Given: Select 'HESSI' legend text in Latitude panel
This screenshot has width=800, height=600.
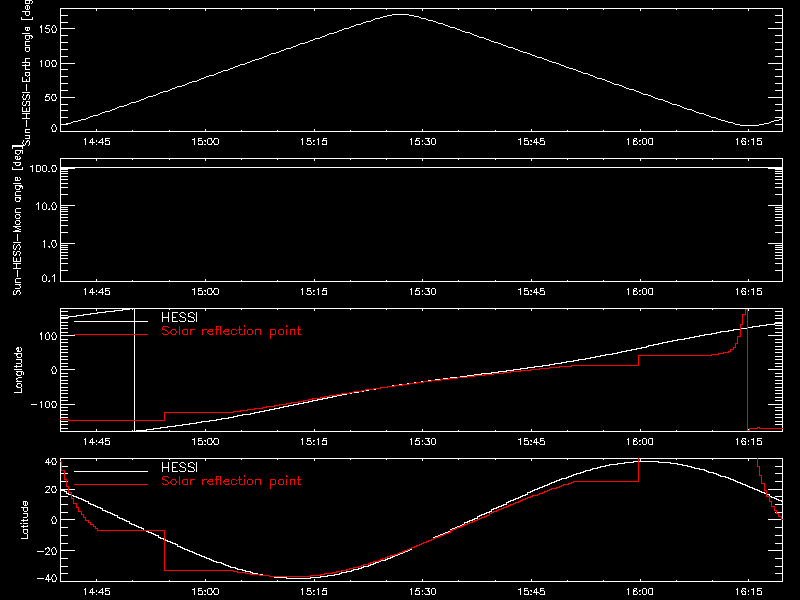Looking at the screenshot, I should click(179, 467).
